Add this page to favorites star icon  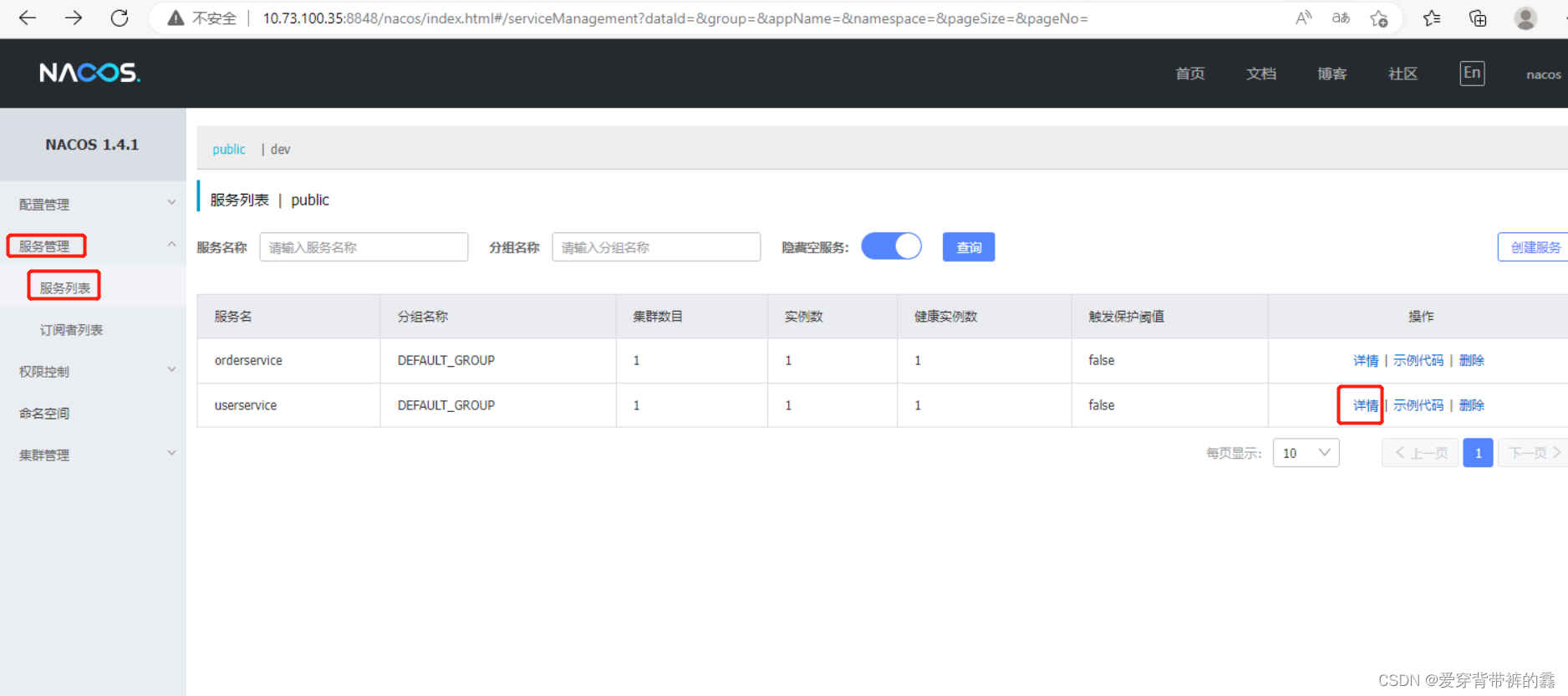[x=1379, y=18]
